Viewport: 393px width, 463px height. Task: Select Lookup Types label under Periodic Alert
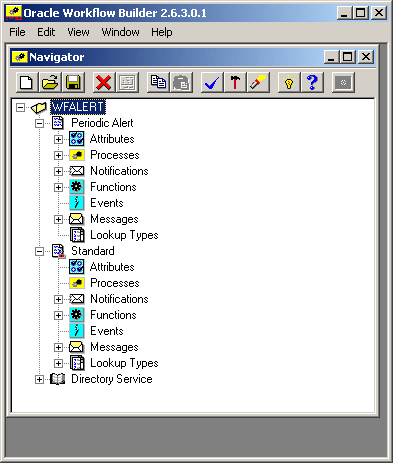pyautogui.click(x=124, y=235)
